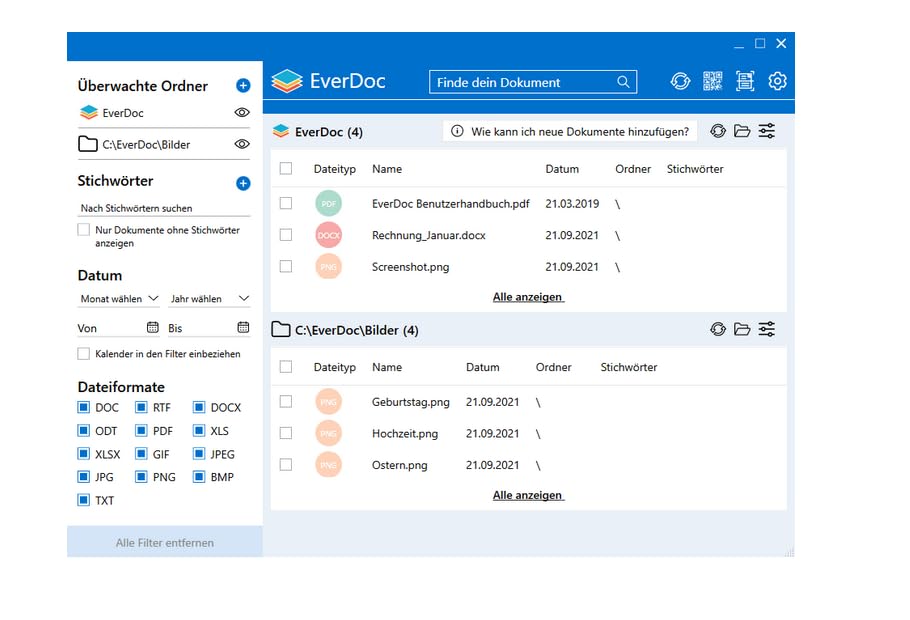Show all documents in C:\EverDoc\Bilder section
This screenshot has height=620, width=910.
pos(528,495)
